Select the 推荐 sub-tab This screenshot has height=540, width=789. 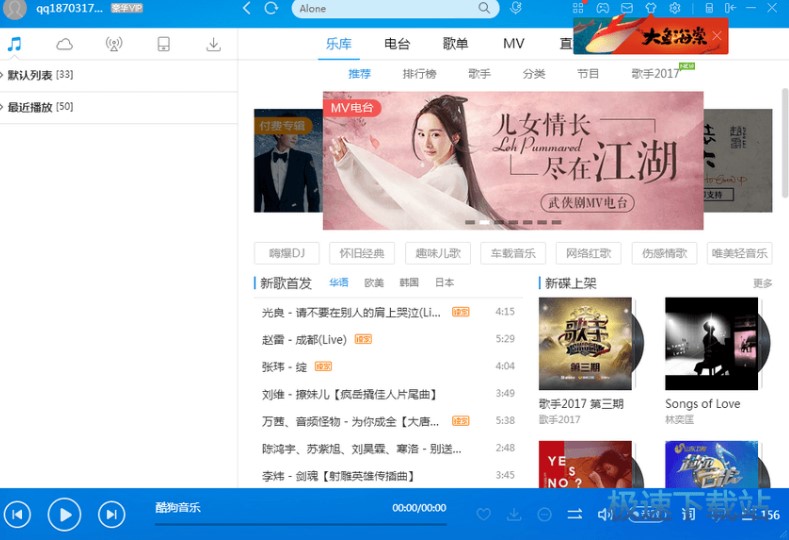pyautogui.click(x=359, y=74)
